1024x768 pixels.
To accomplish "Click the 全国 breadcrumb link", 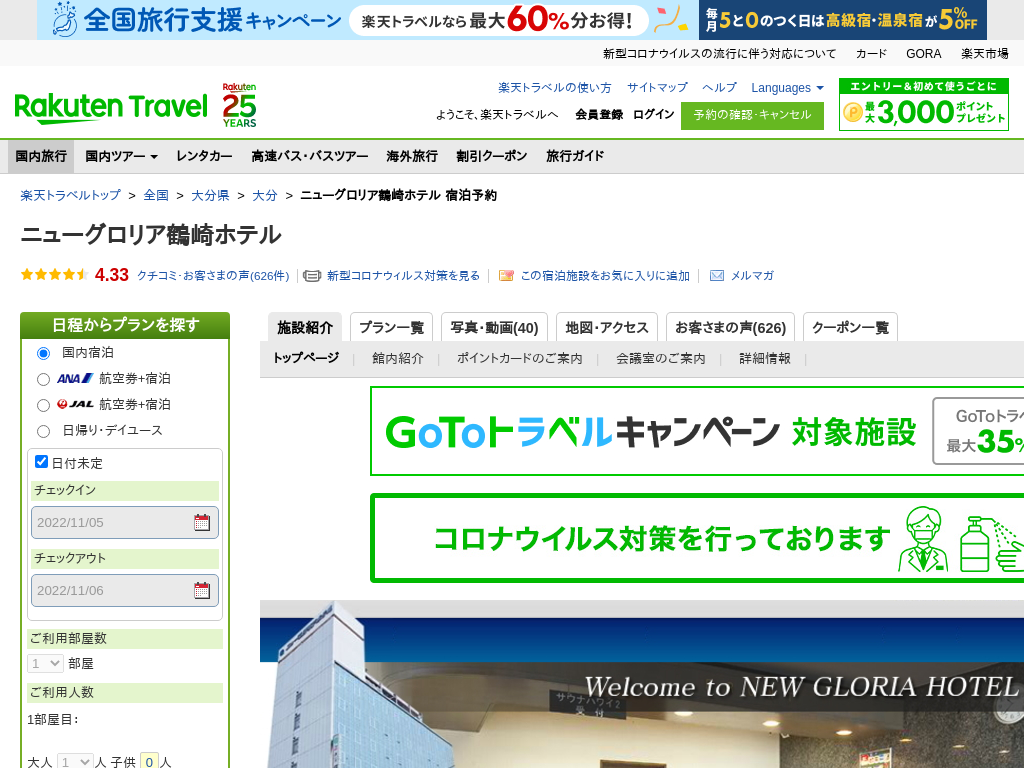I will tap(156, 195).
